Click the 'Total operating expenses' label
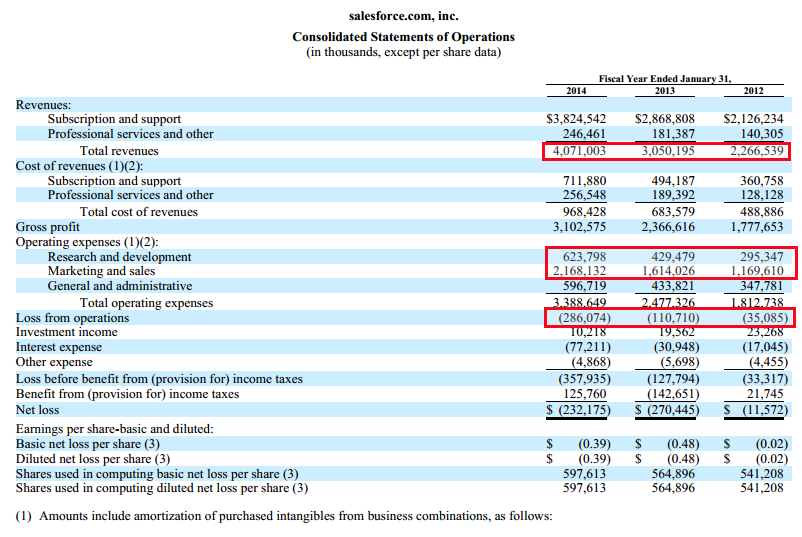This screenshot has width=802, height=537. [146, 303]
